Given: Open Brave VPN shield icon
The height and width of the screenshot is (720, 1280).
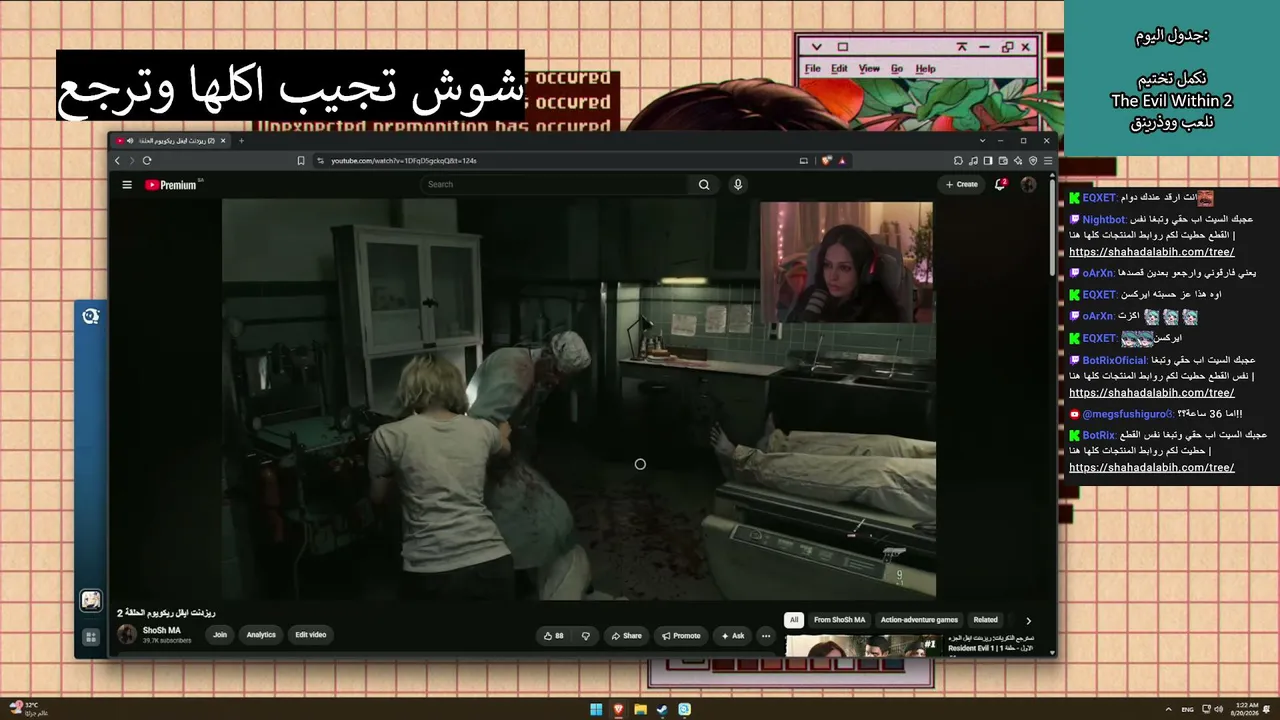Looking at the screenshot, I should 1033,160.
